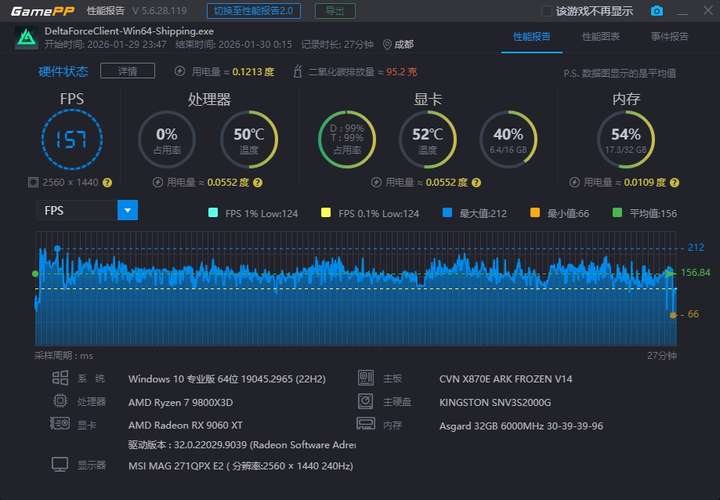This screenshot has height=500, width=720.
Task: Click the GamePP logo
Action: pos(43,11)
